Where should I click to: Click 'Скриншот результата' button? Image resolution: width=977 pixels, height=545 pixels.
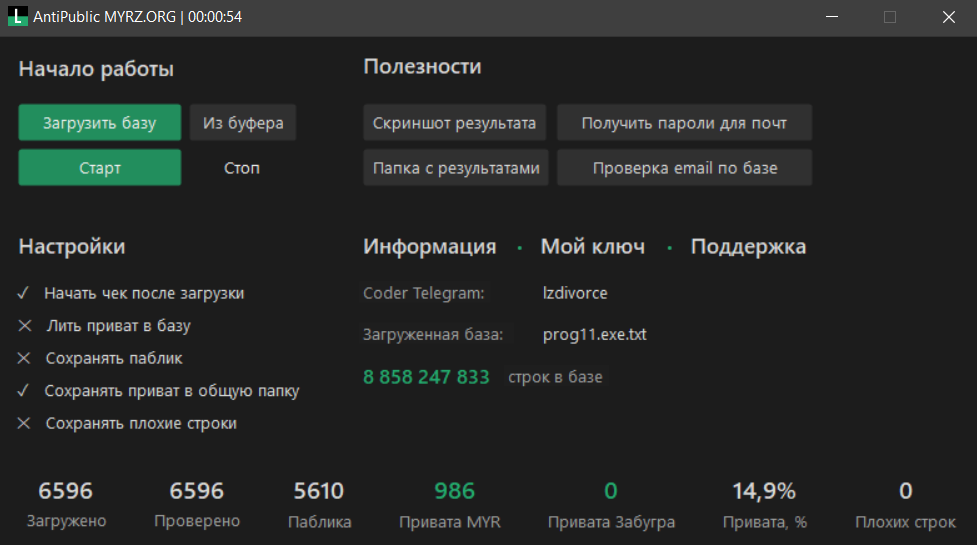click(x=454, y=123)
